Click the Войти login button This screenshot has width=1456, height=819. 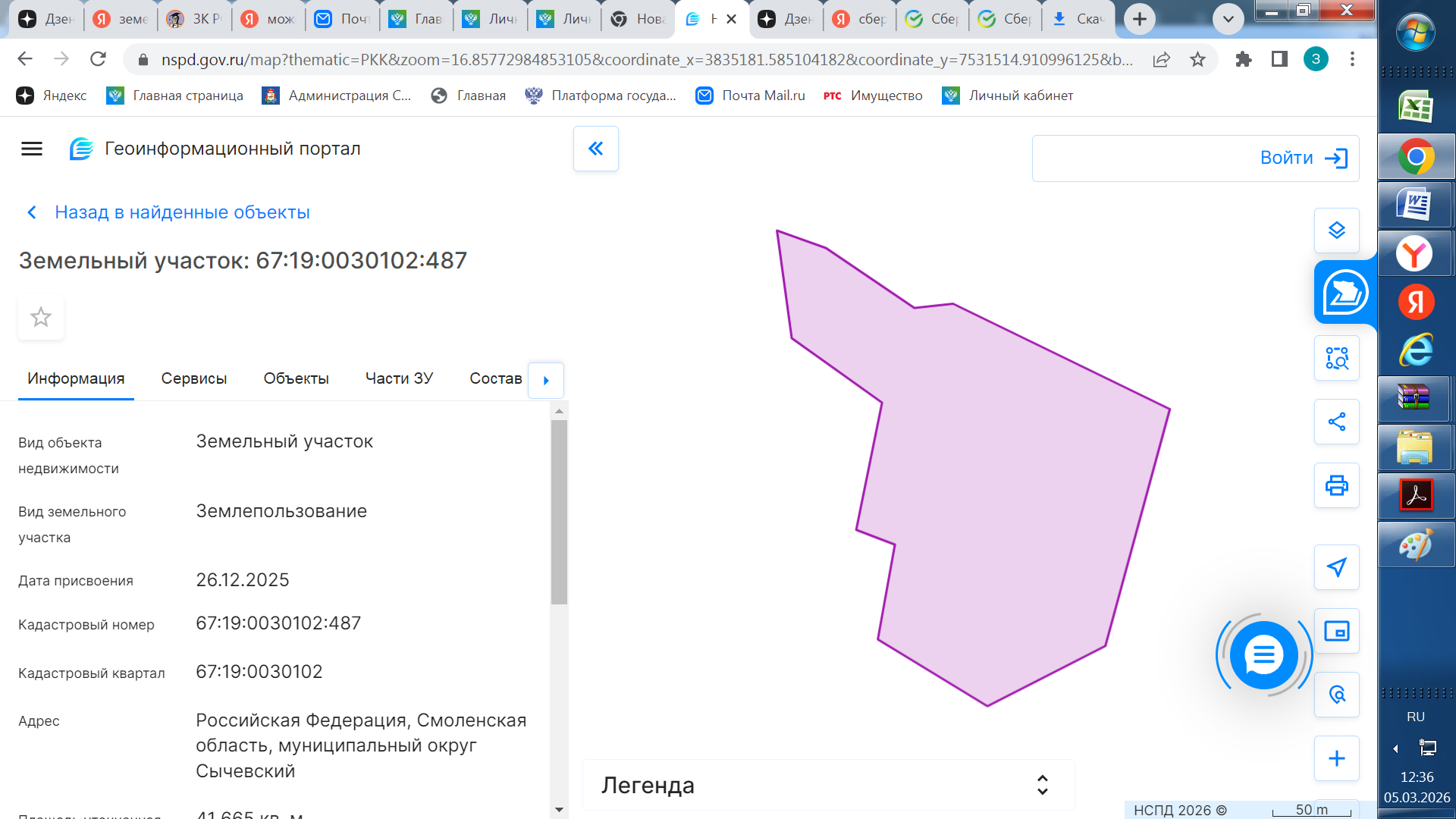(x=1303, y=158)
